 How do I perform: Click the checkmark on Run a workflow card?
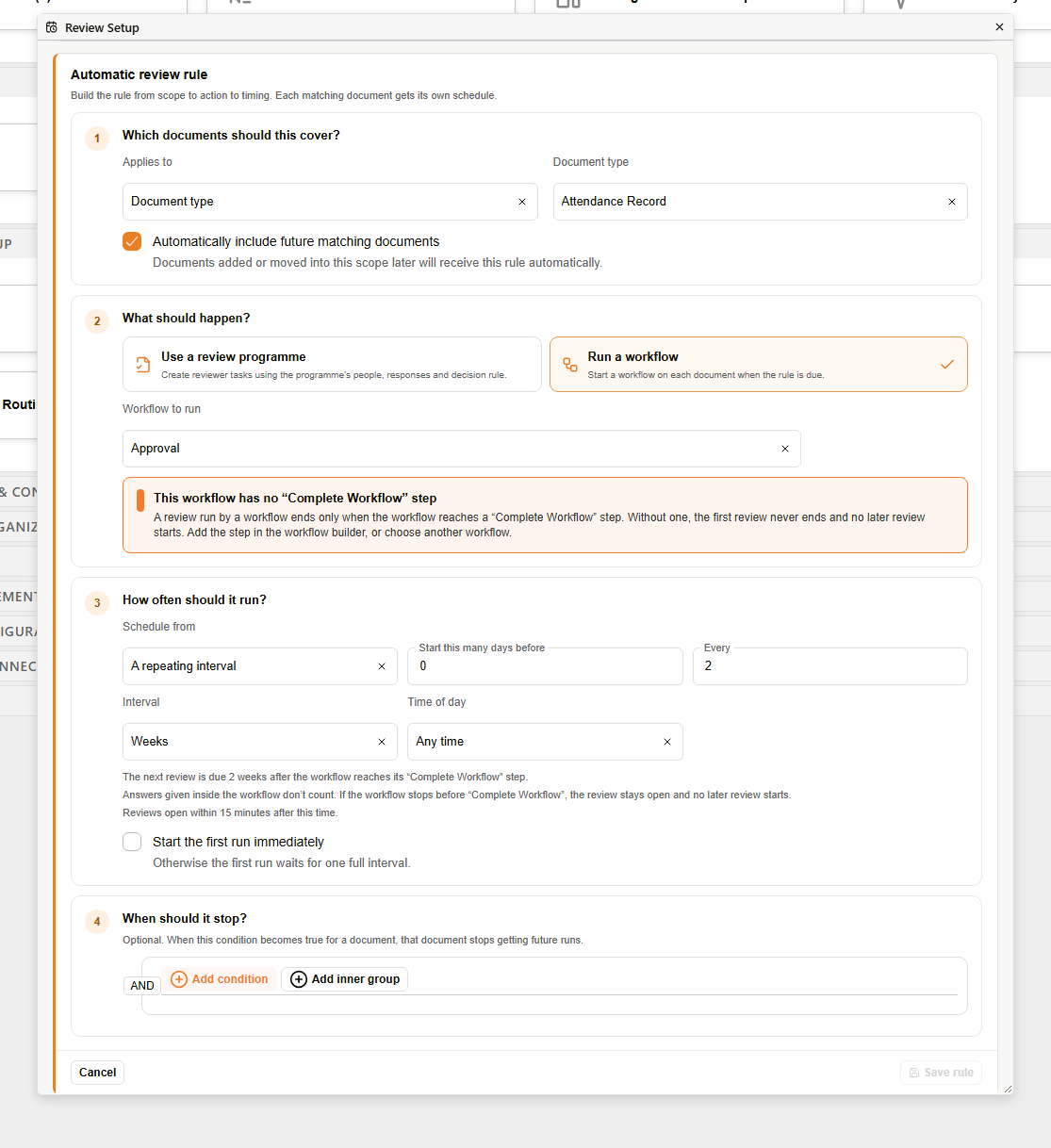[x=947, y=365]
